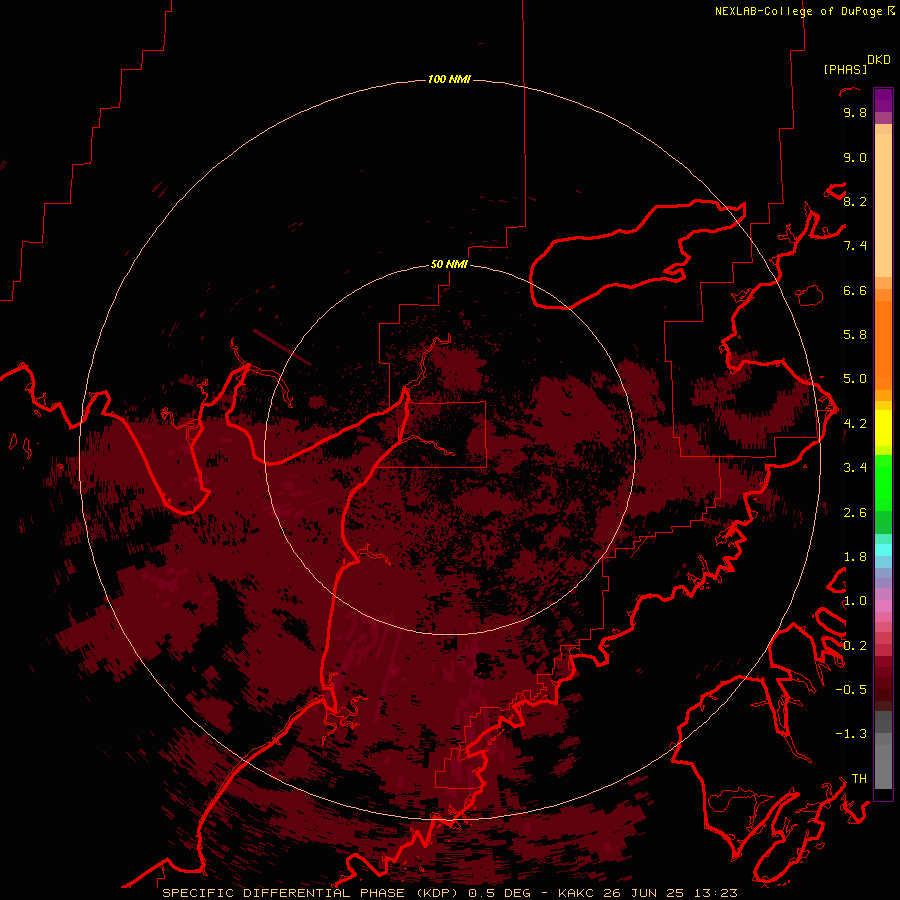
Task: Click the 2.6 value on the color scale
Action: tap(855, 513)
